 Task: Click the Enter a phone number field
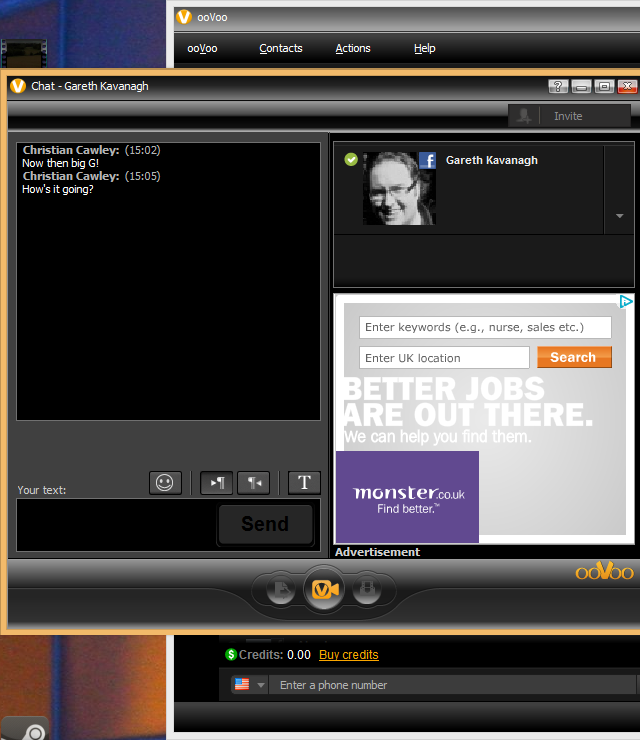pos(452,685)
